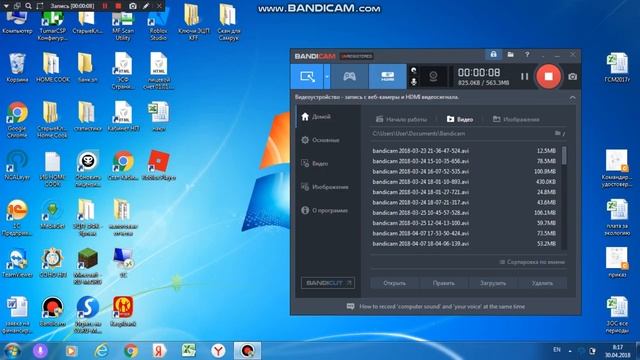Take a screenshot with Bandicam camera icon
This screenshot has height=360, width=640.
coord(573,76)
